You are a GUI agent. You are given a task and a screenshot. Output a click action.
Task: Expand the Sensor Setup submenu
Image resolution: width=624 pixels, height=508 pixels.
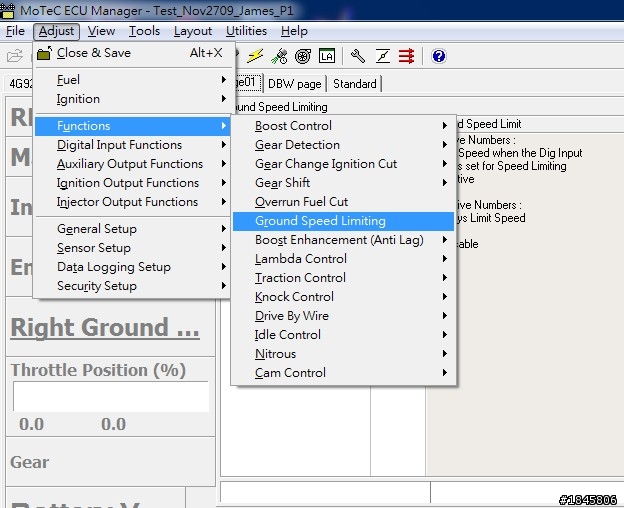click(x=133, y=248)
